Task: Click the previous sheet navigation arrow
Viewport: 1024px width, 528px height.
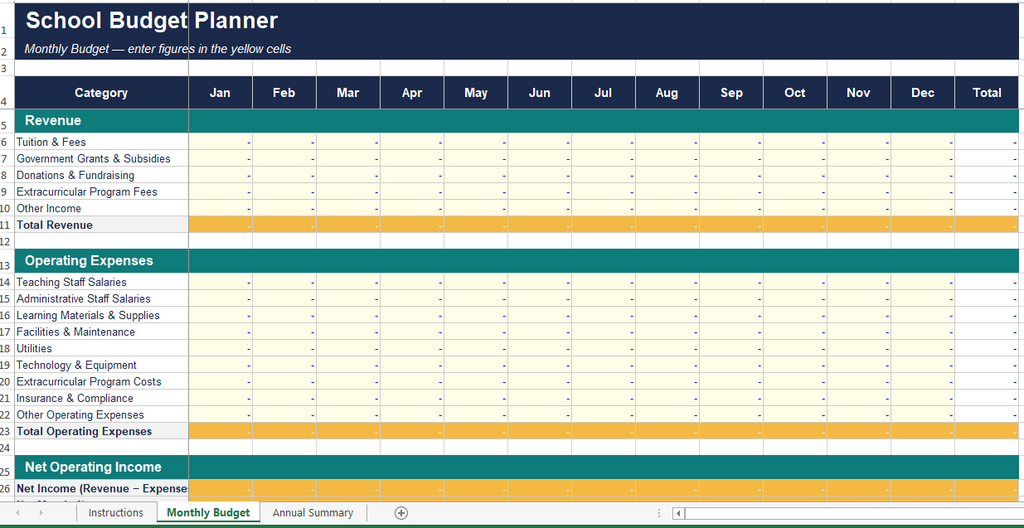Action: [x=18, y=513]
